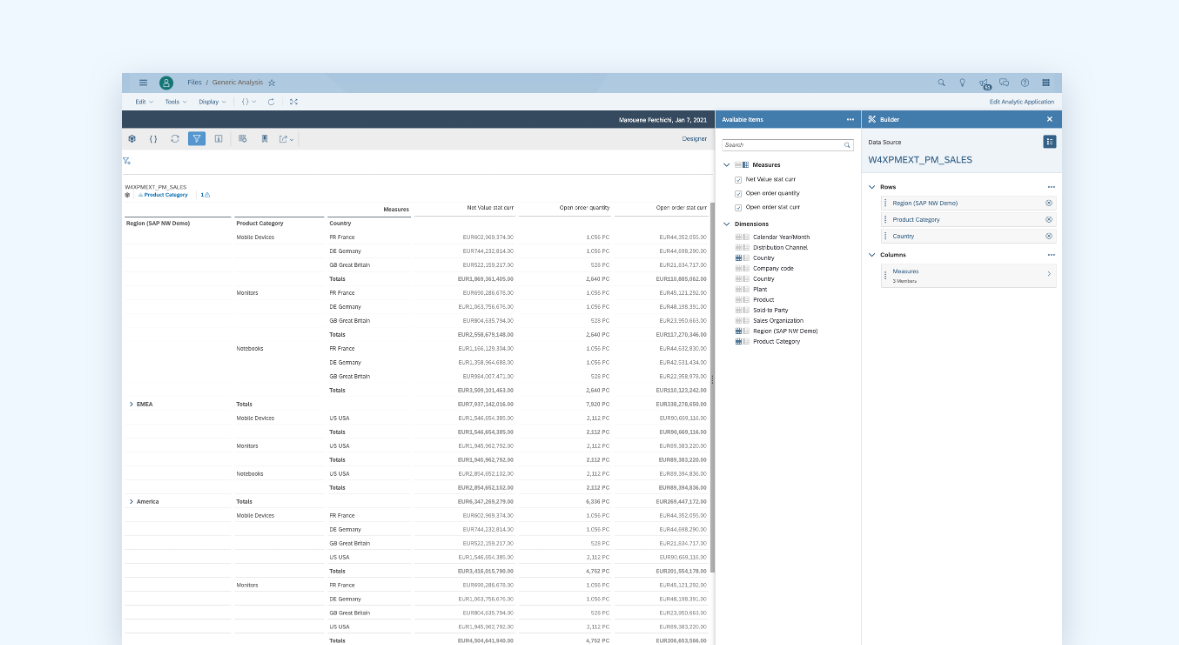
Task: Open the bookmark icon in table toolbar
Action: (x=265, y=139)
